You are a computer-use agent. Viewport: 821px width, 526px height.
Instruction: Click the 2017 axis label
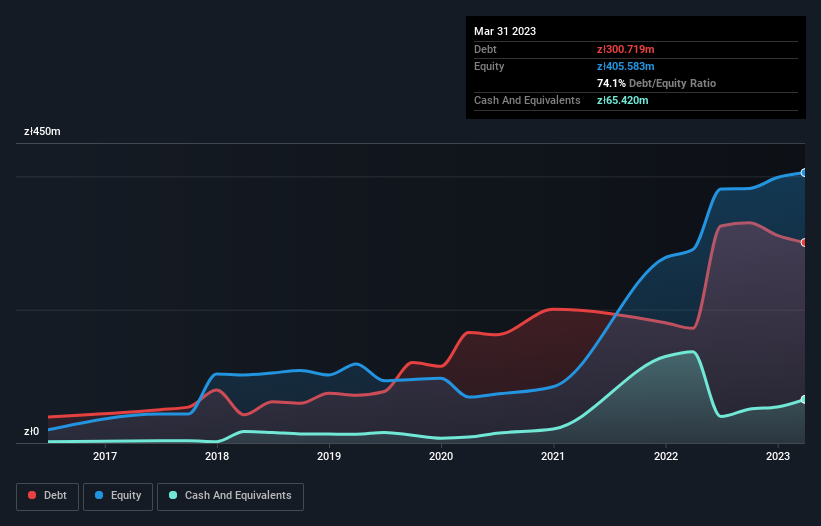(x=105, y=456)
